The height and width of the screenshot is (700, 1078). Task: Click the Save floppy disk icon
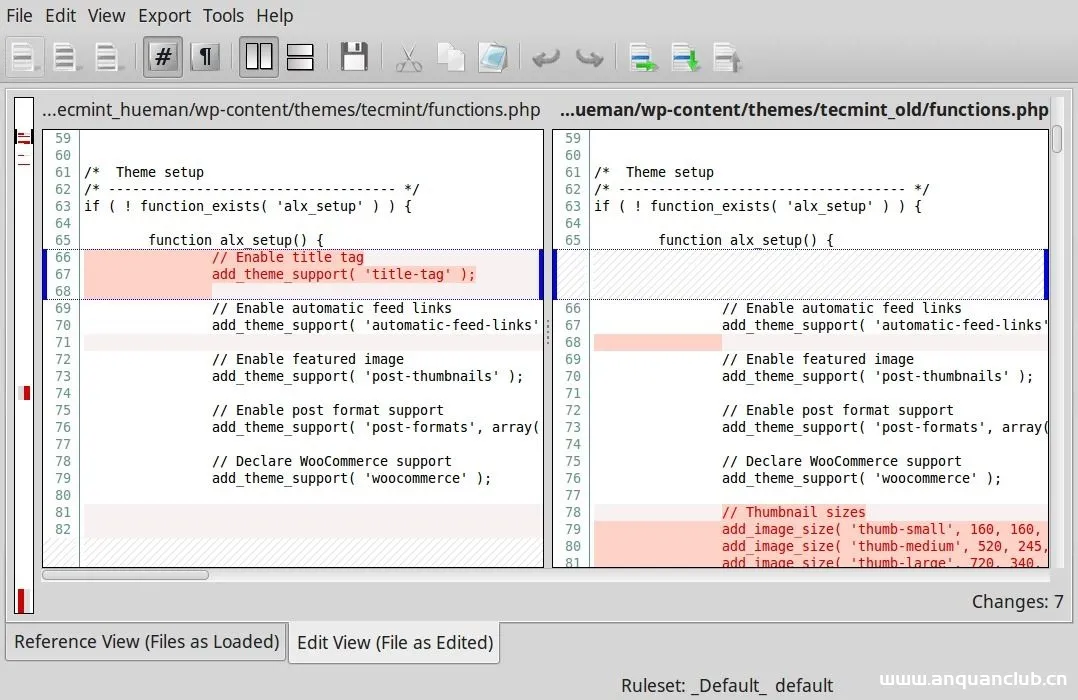click(x=354, y=57)
